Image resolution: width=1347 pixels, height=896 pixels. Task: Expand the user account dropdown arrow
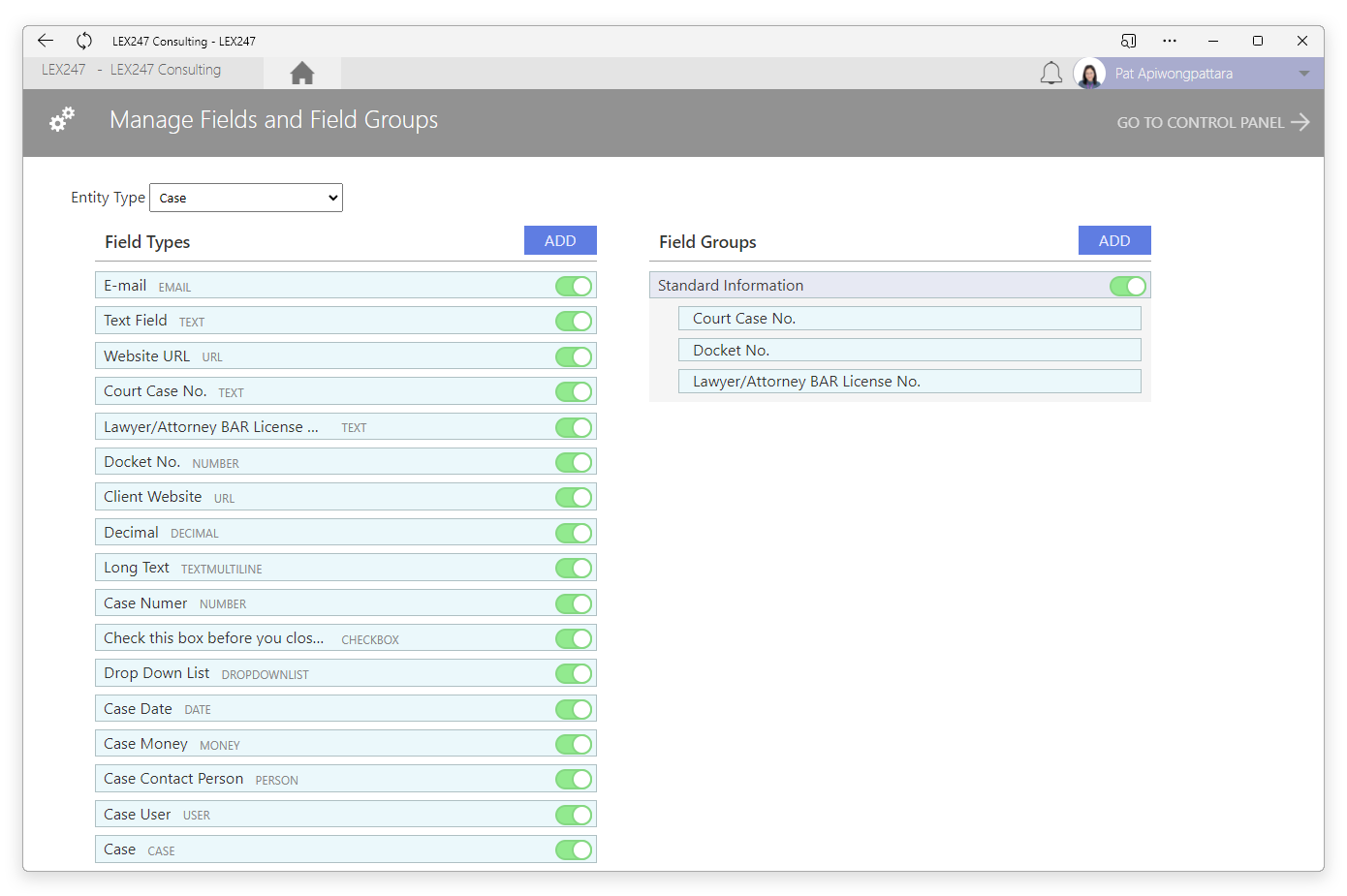[1303, 74]
